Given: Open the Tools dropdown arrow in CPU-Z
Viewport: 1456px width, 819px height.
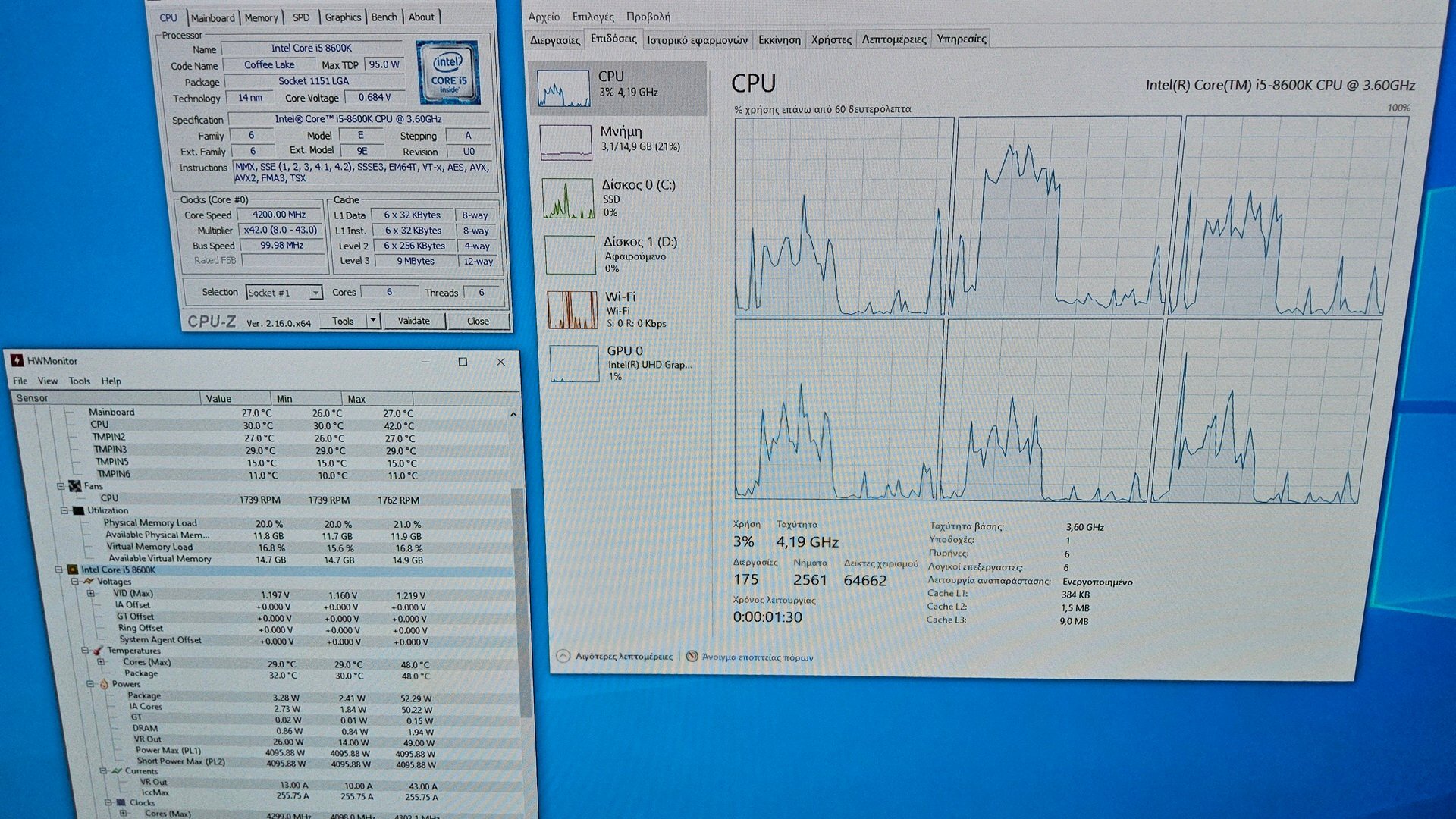Looking at the screenshot, I should [373, 321].
